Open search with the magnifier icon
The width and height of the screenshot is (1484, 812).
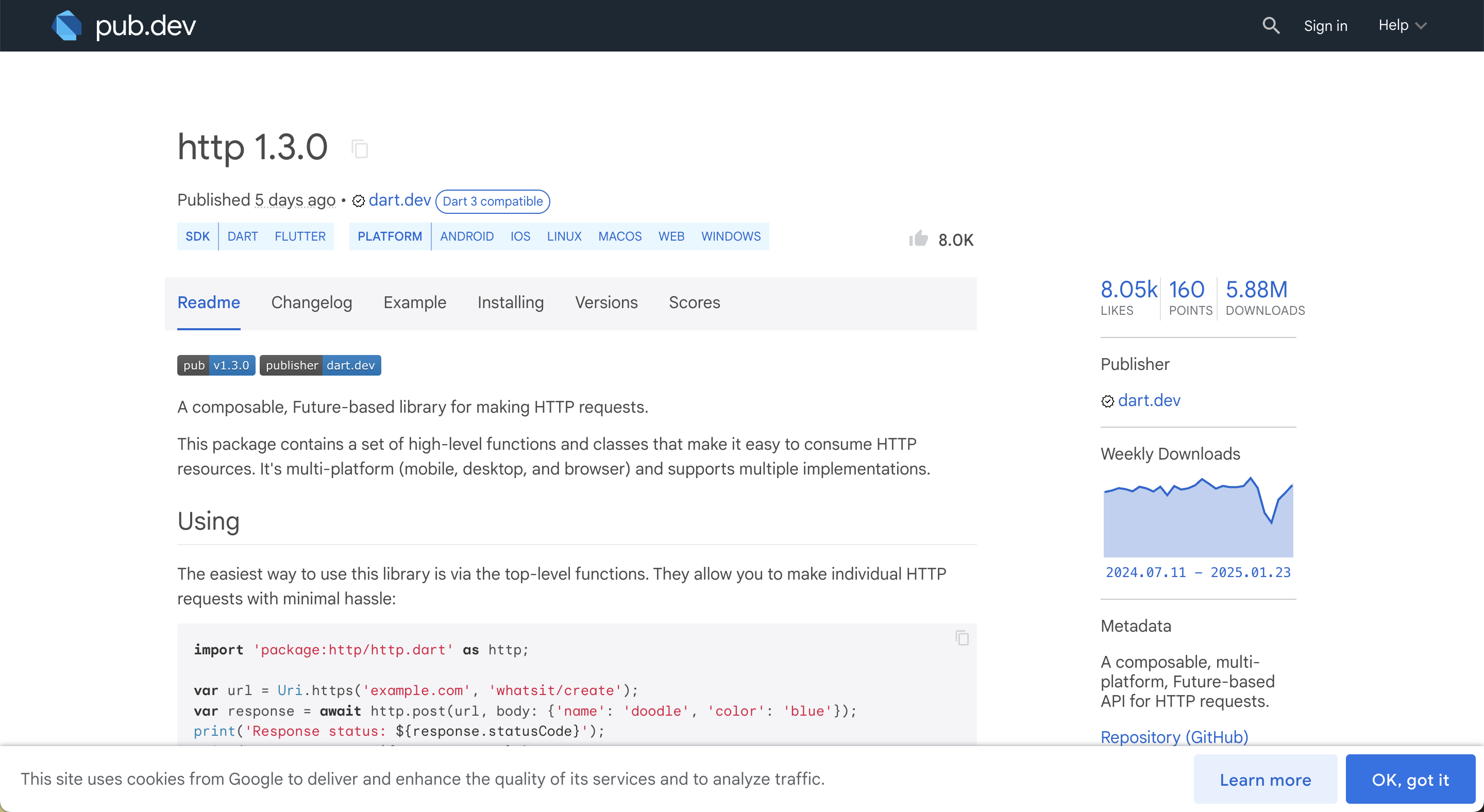1270,26
